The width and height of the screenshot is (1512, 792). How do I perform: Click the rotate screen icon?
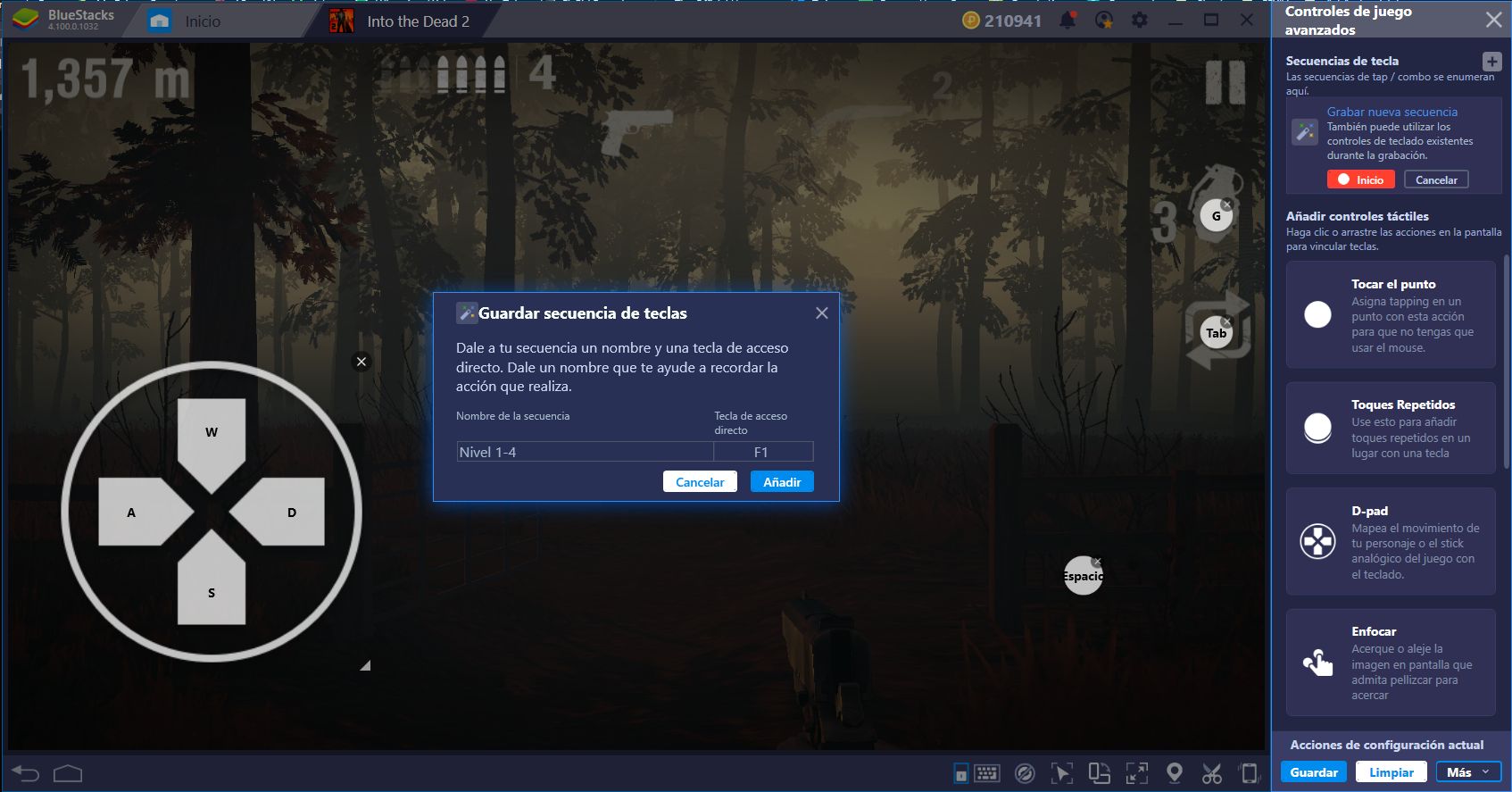coord(1100,773)
